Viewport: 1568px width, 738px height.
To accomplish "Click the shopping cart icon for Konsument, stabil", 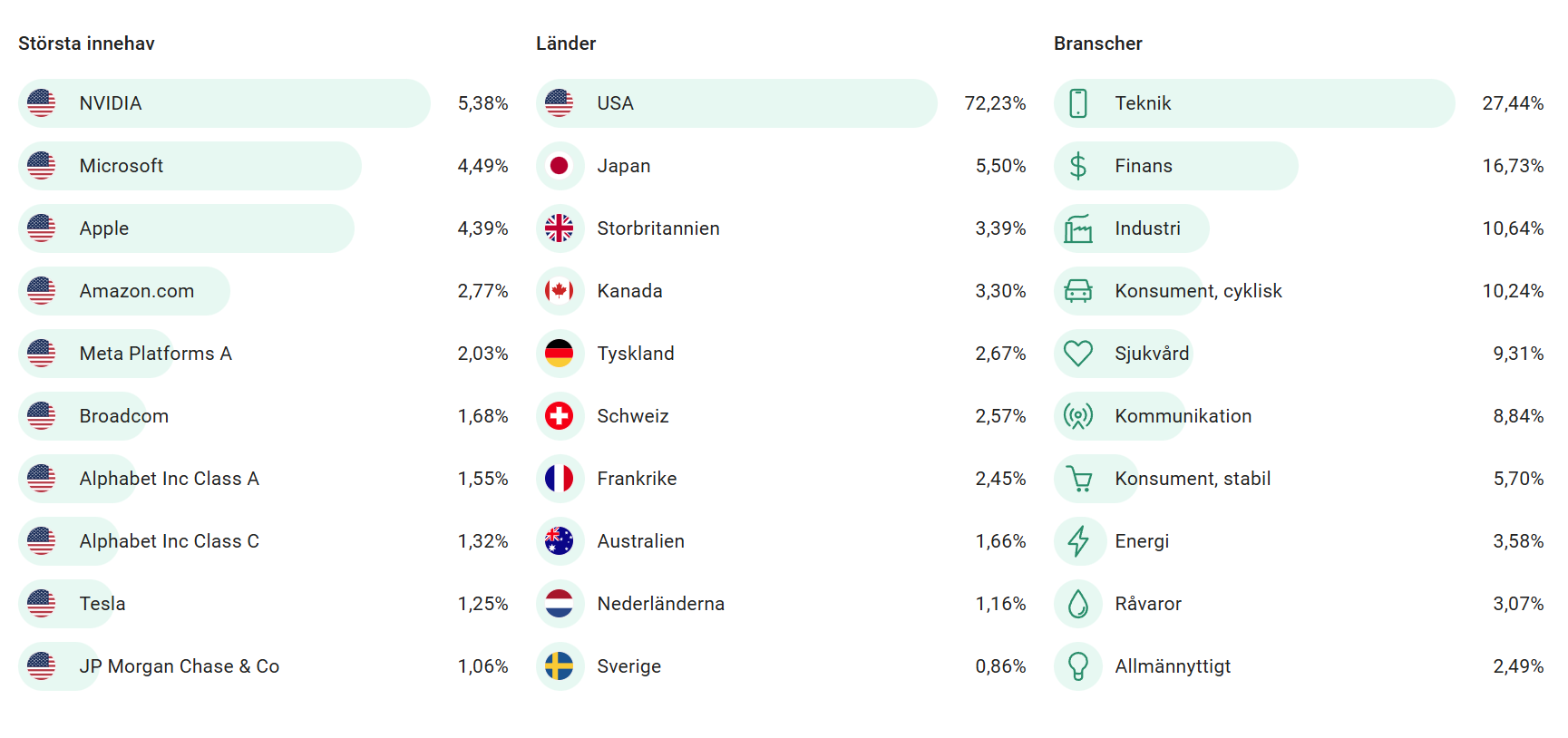I will click(1077, 479).
